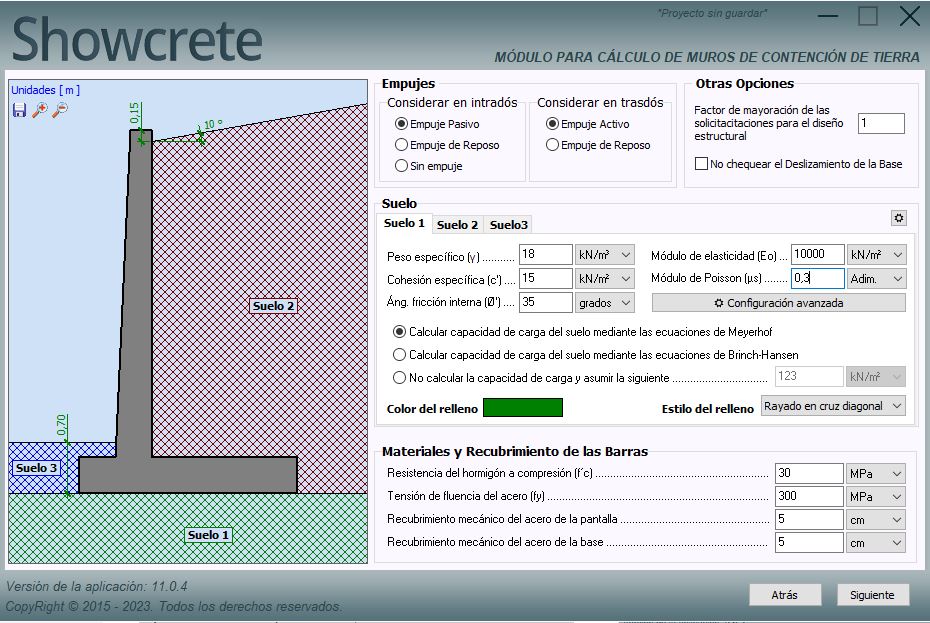Click the green Color del relleno swatch
This screenshot has width=930, height=623.
tap(522, 407)
